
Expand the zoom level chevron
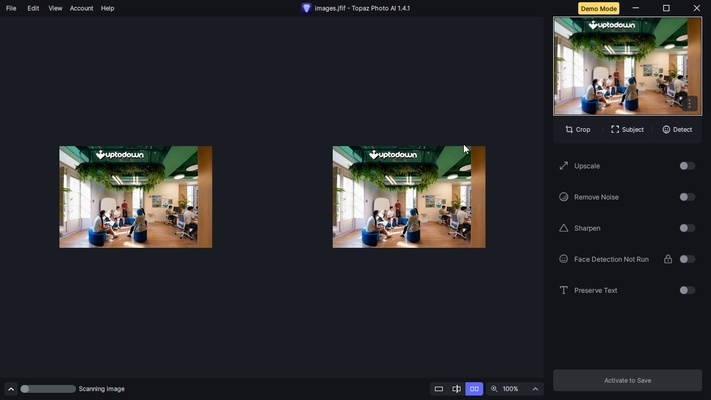tap(535, 389)
